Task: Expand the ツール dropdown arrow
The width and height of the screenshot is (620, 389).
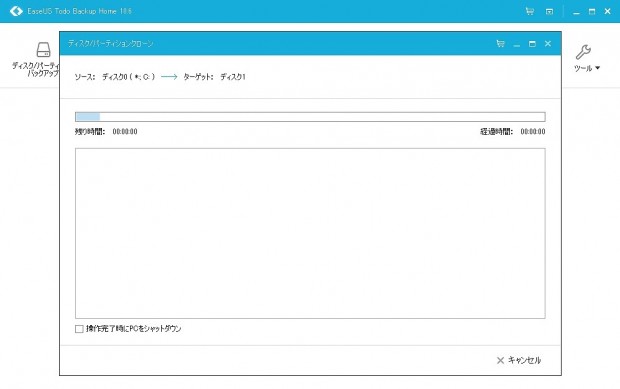Action: click(597, 68)
